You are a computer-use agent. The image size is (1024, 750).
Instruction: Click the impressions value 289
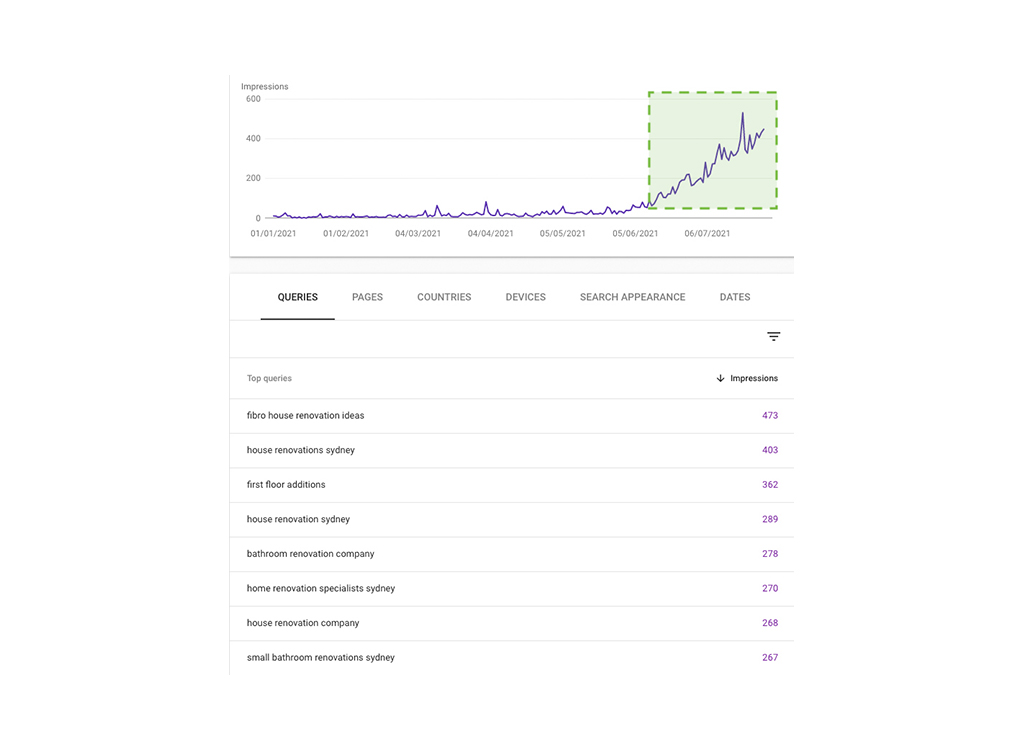click(770, 519)
